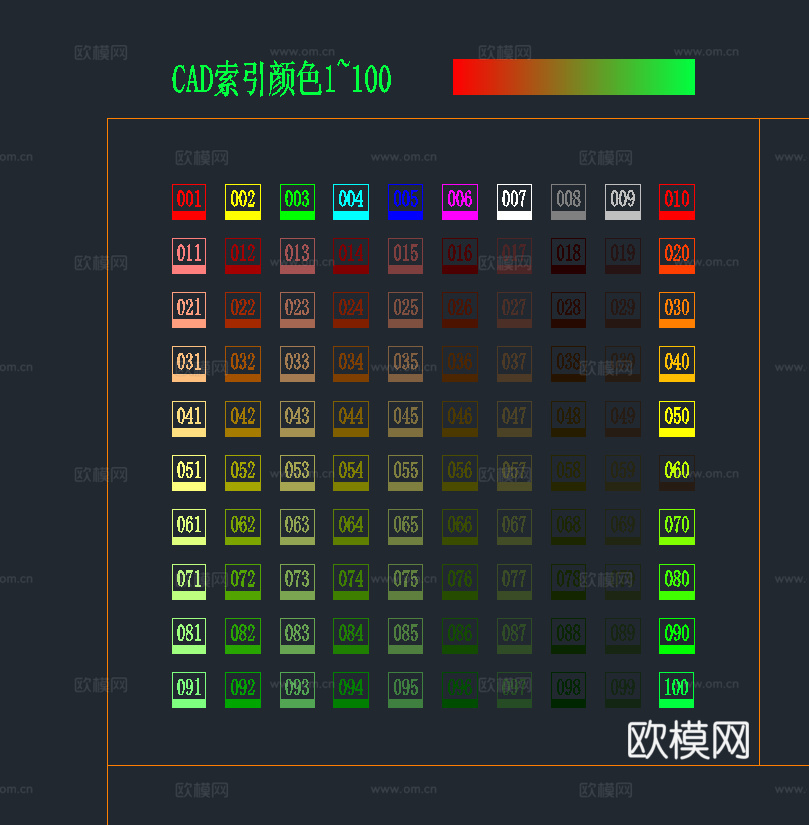809x825 pixels.
Task: Select color swatch 001 red
Action: click(188, 201)
